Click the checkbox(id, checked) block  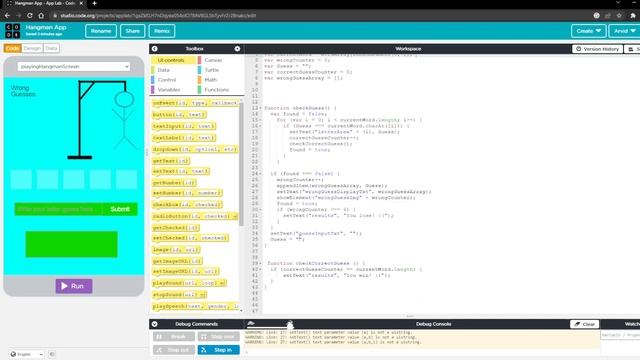click(187, 204)
